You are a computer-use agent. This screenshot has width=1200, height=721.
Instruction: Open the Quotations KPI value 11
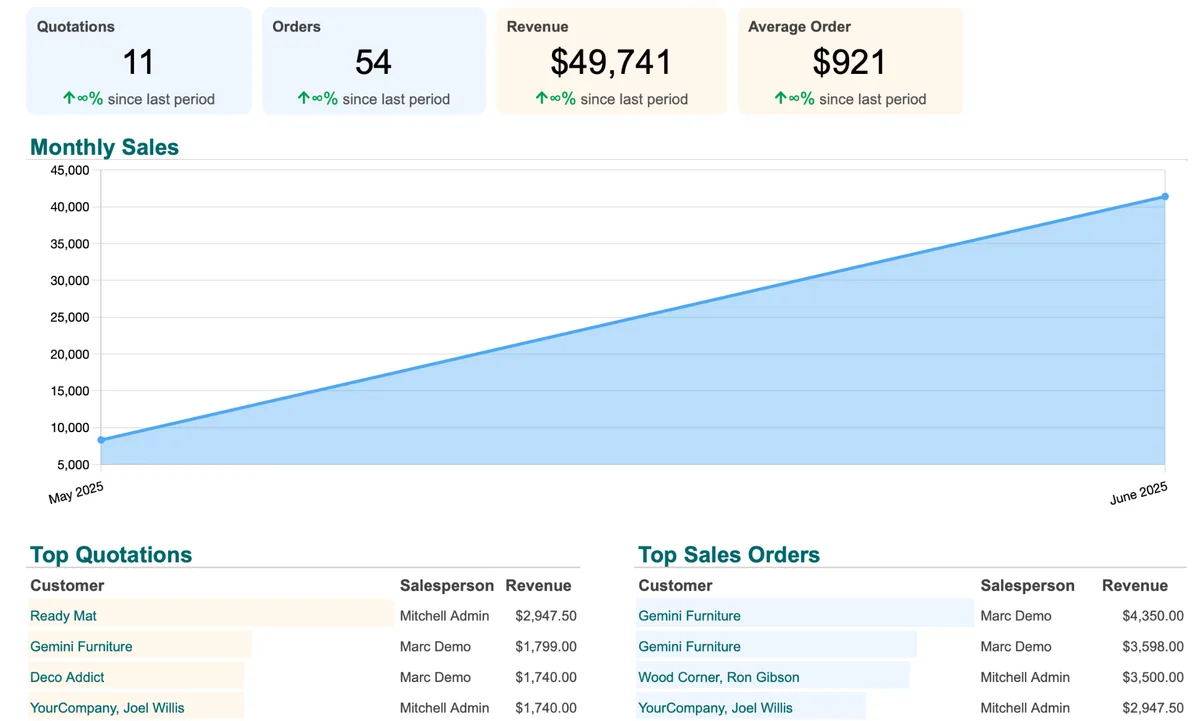click(x=138, y=62)
